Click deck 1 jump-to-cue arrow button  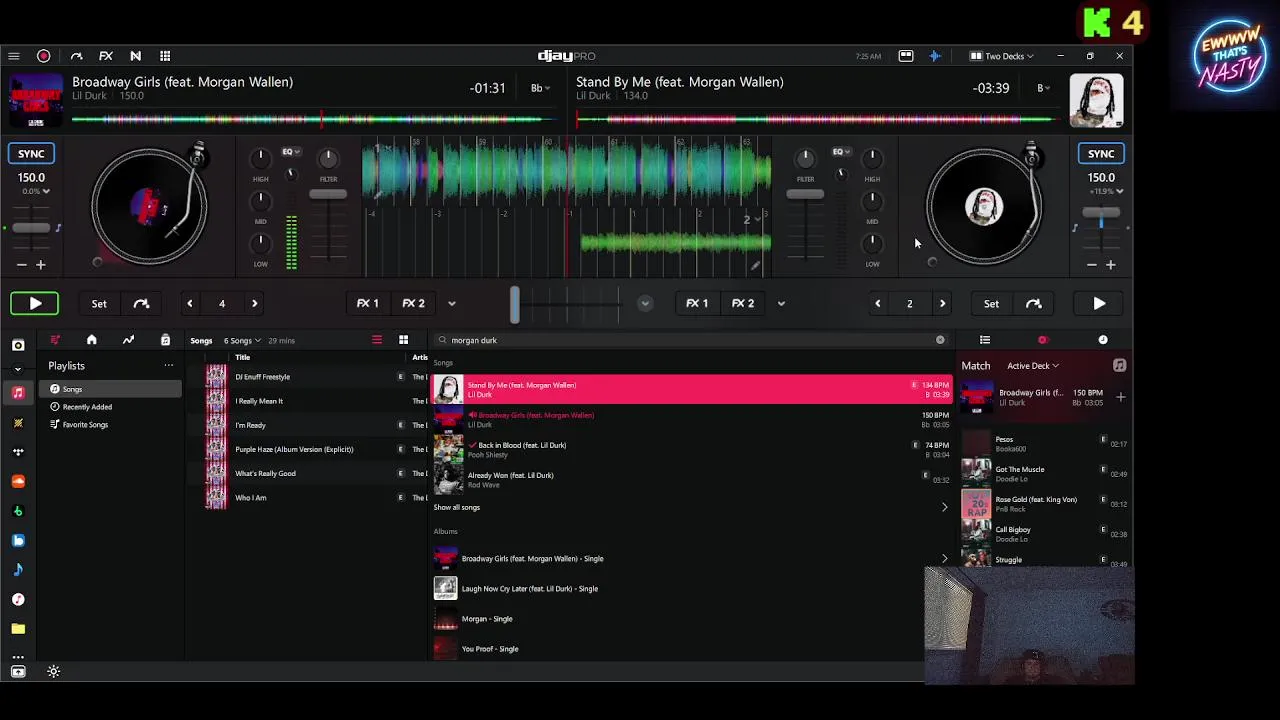click(141, 303)
